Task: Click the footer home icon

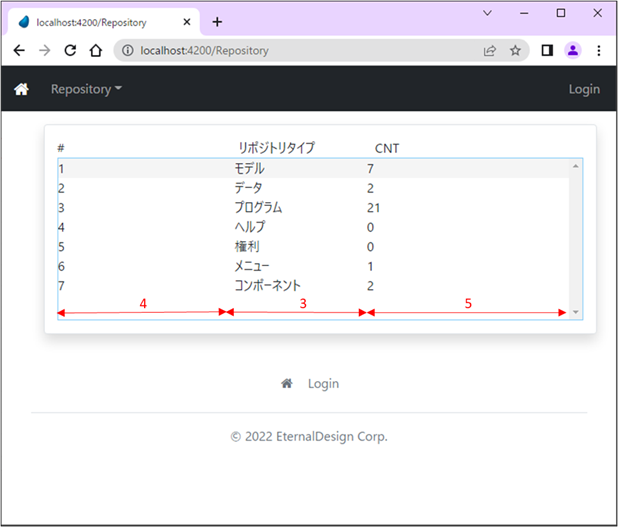Action: [x=287, y=383]
